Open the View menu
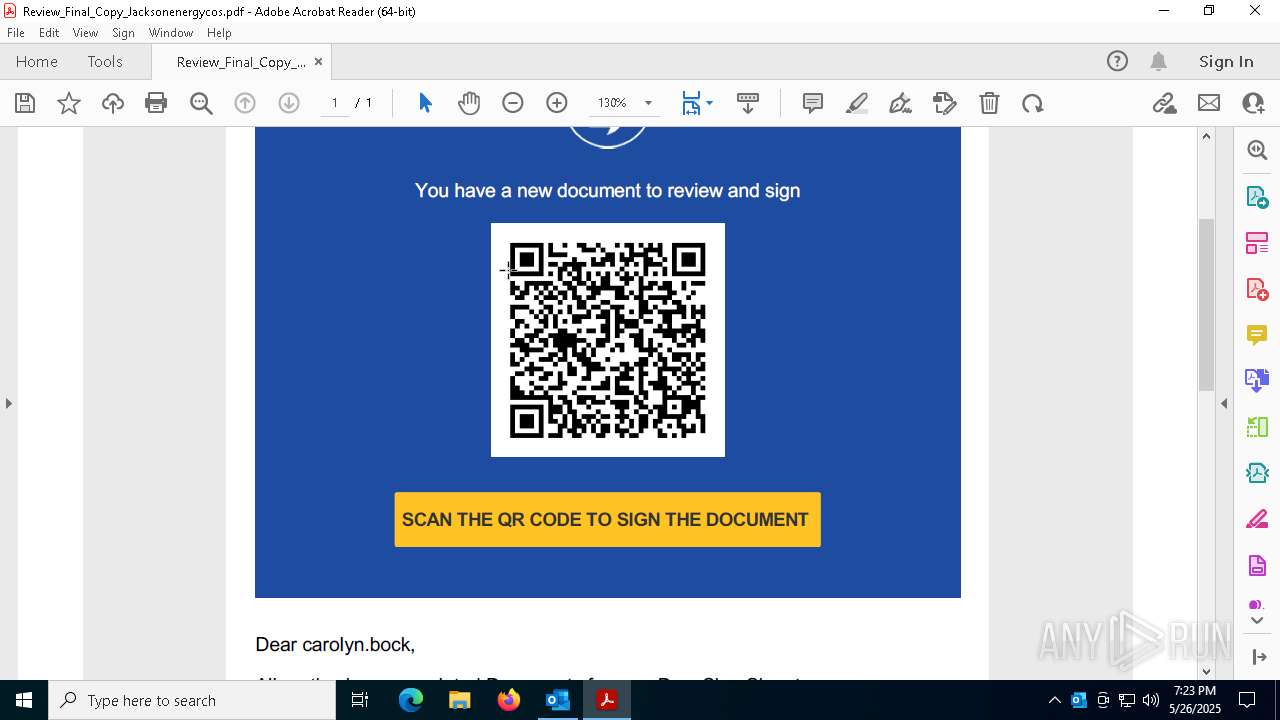 tap(86, 33)
